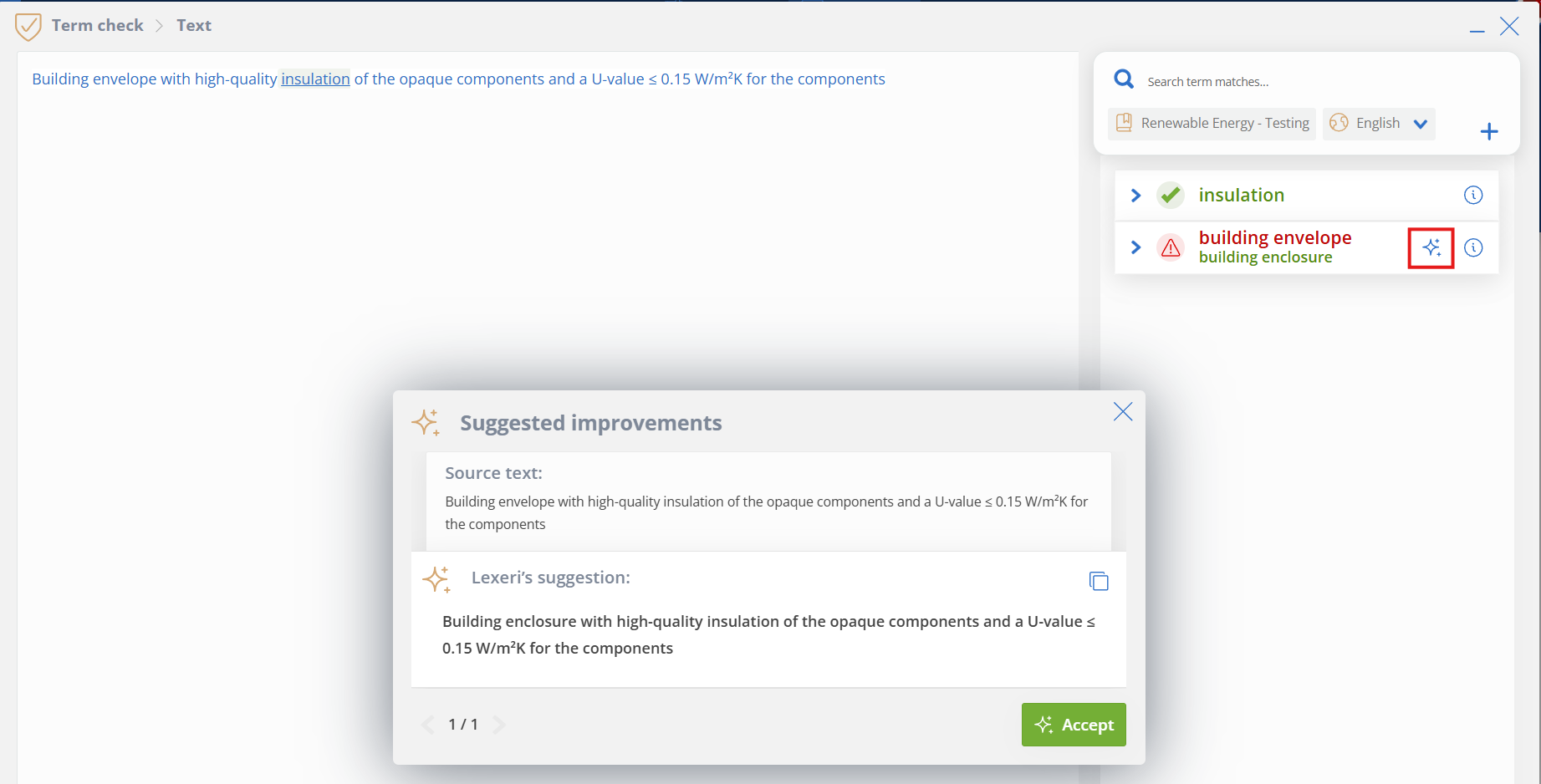Viewport: 1541px width, 784px height.
Task: Open info icon for building envelope term
Action: coord(1473,247)
